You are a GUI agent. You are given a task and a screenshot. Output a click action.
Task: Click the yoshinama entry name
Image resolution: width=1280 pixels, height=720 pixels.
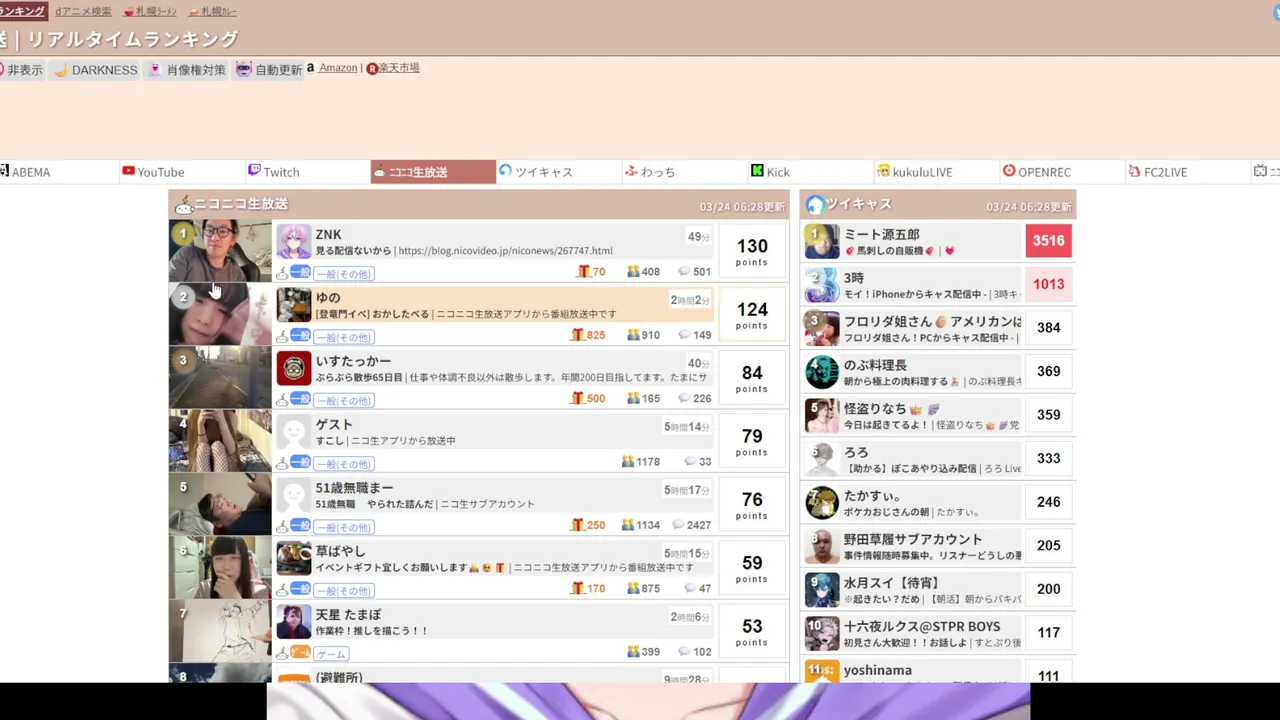tap(878, 670)
